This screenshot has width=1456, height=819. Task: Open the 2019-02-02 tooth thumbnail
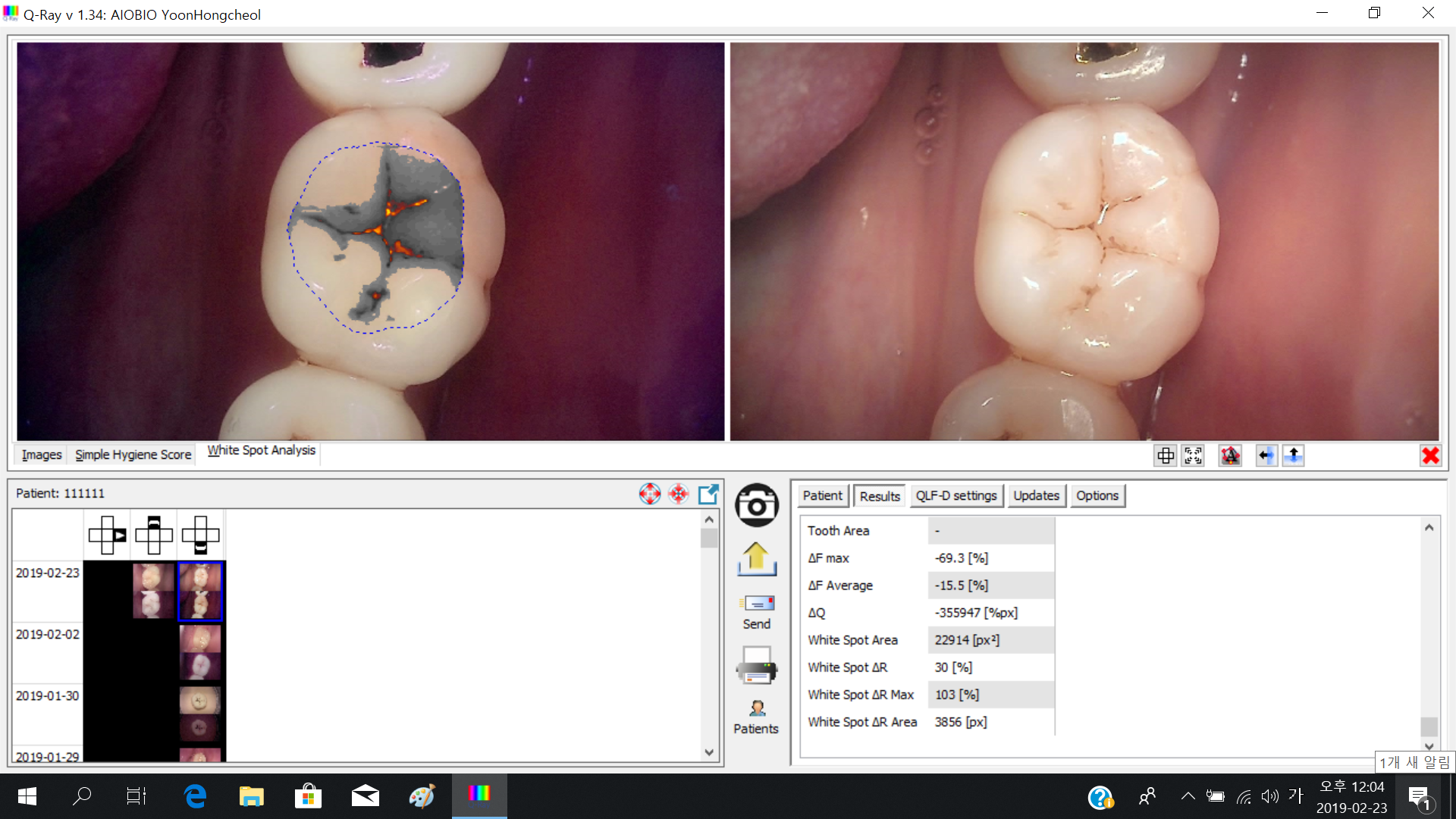pos(200,652)
